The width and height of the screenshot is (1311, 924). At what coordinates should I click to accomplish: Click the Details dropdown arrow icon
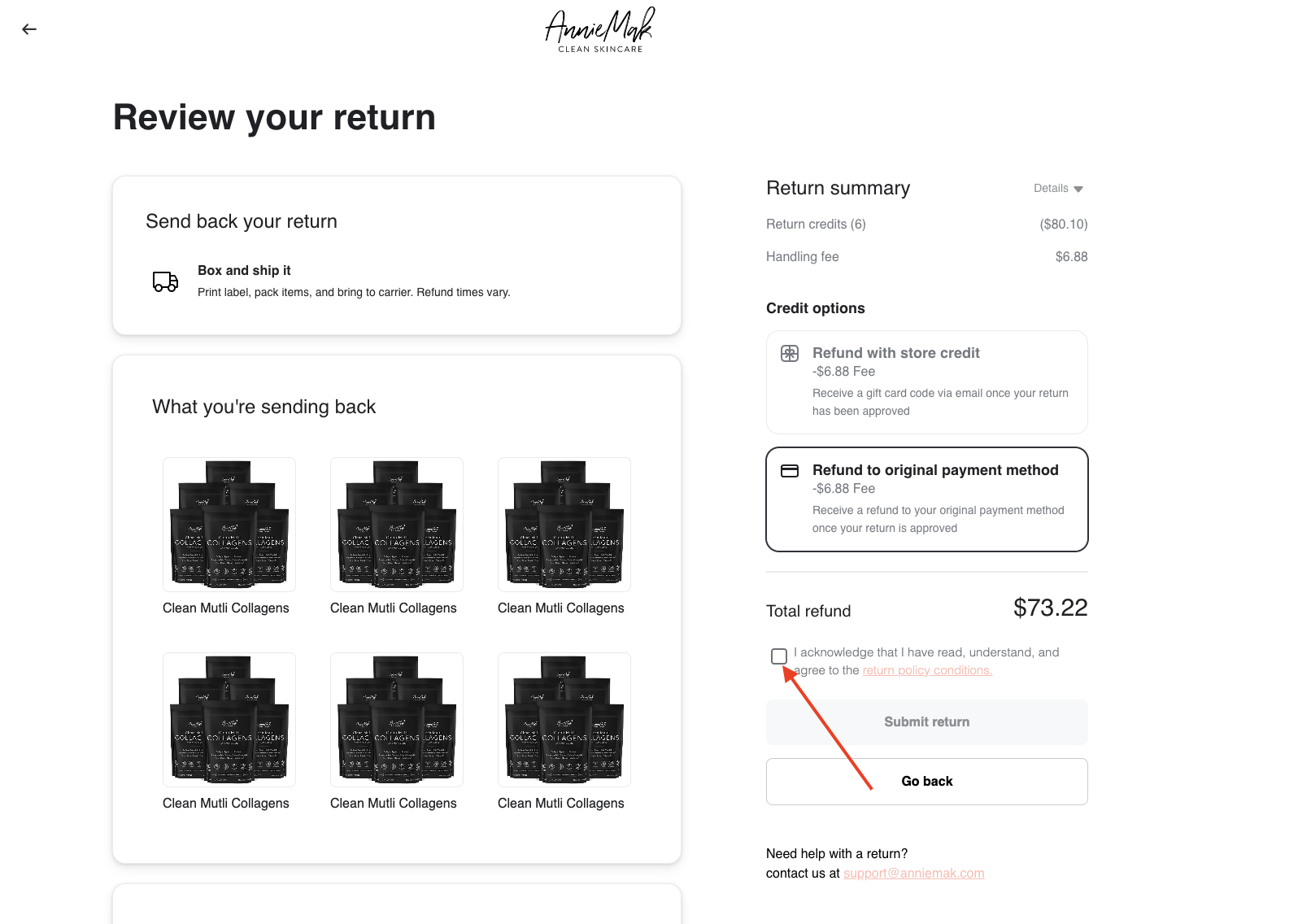(1078, 189)
